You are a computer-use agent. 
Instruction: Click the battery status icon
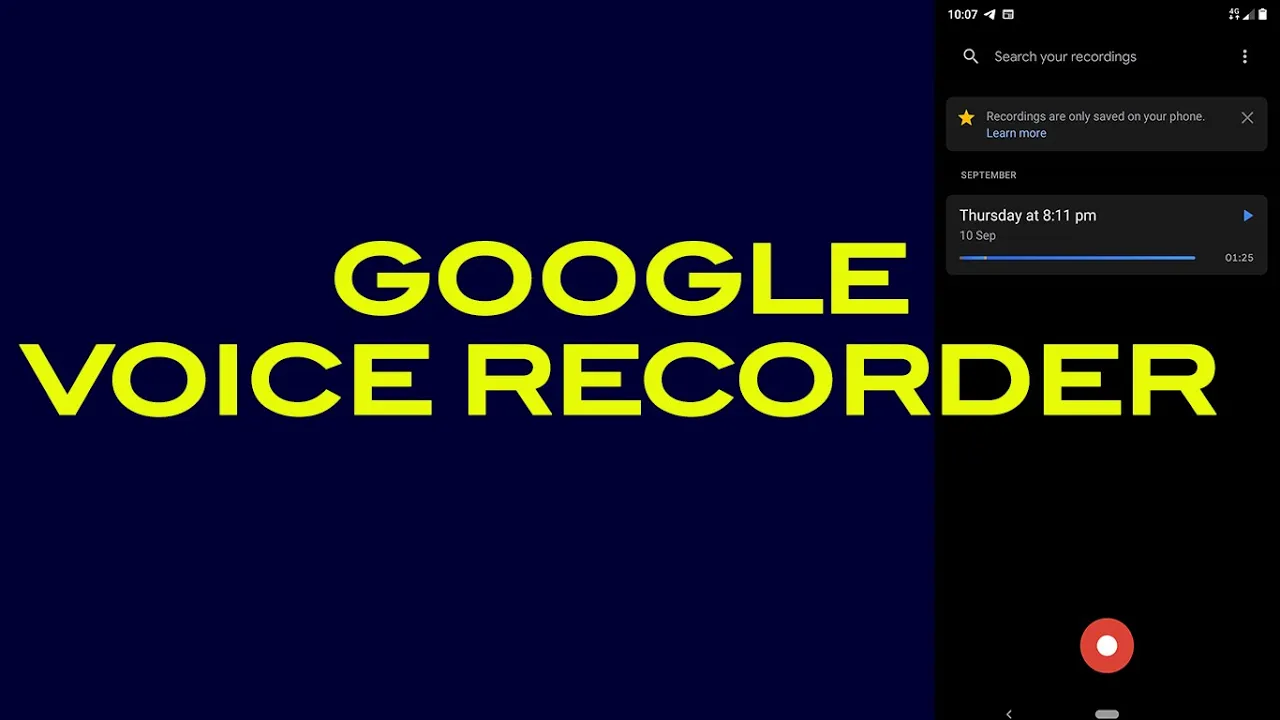[x=1263, y=15]
